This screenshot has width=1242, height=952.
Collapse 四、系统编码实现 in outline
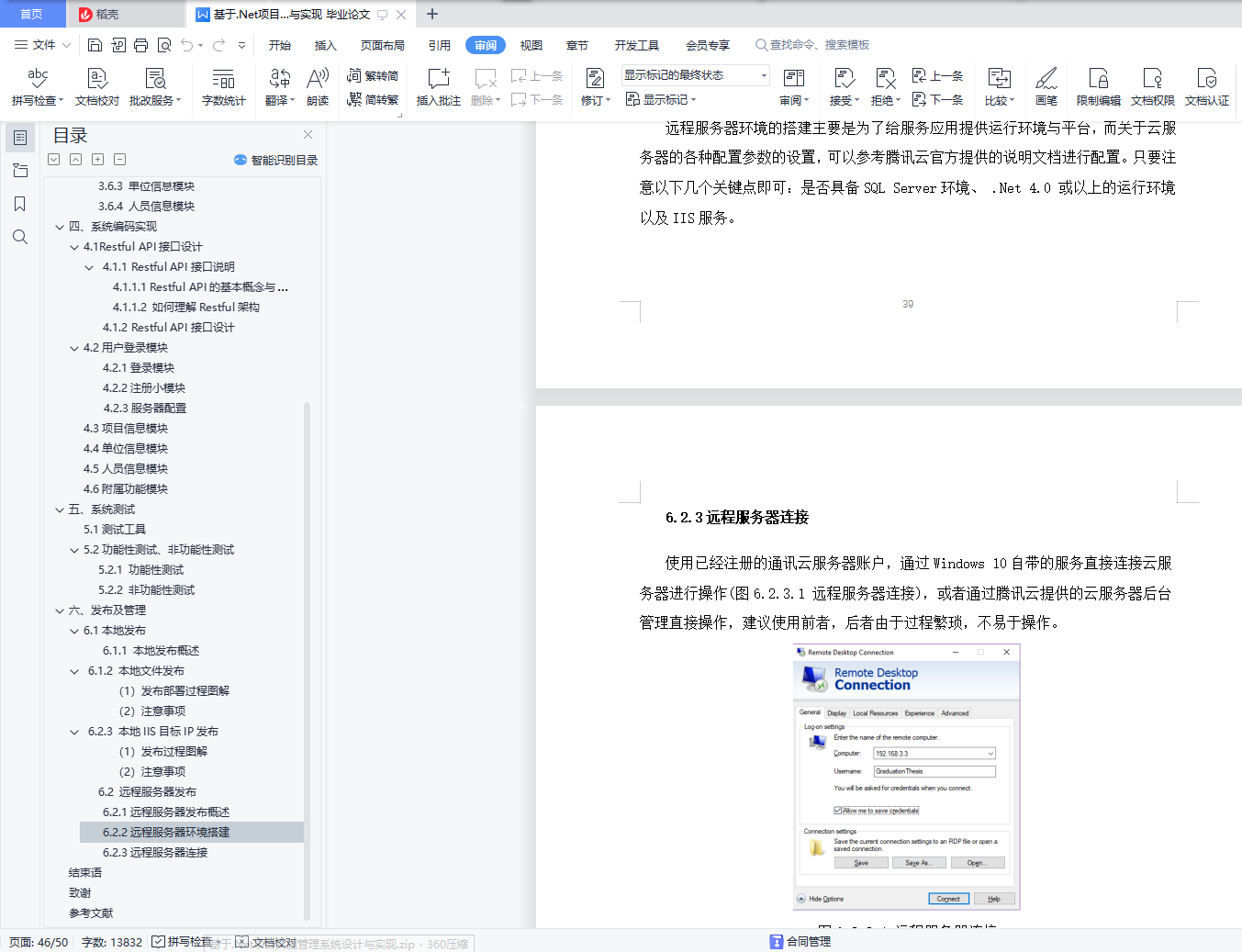coord(60,227)
